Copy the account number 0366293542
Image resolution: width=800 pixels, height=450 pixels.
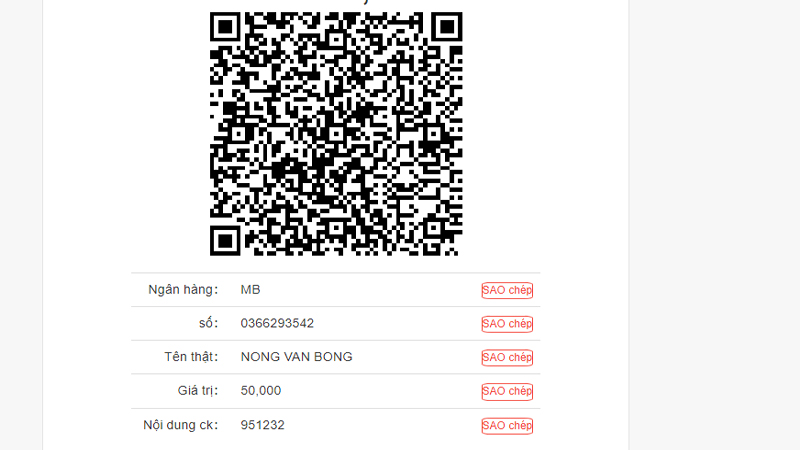507,324
